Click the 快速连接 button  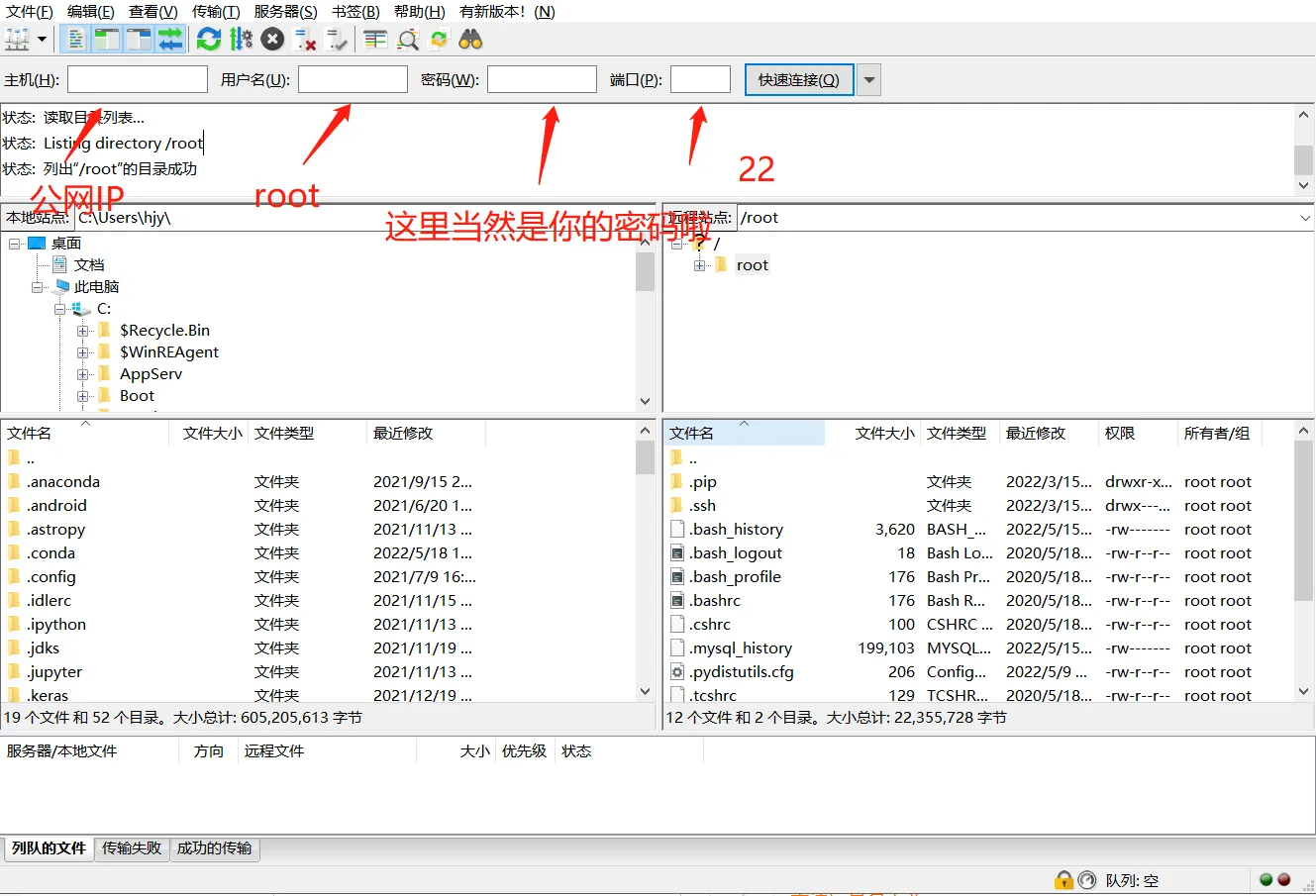[x=799, y=80]
